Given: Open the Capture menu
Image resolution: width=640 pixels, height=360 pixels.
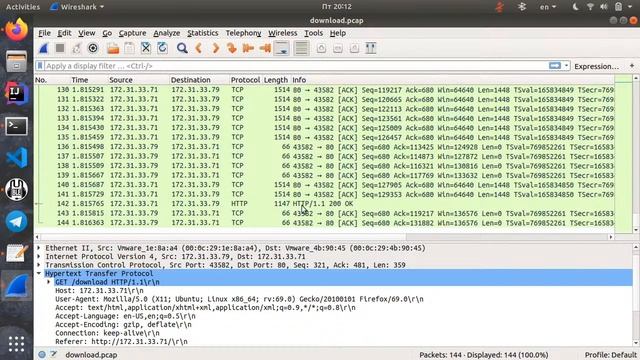Looking at the screenshot, I should coord(132,33).
